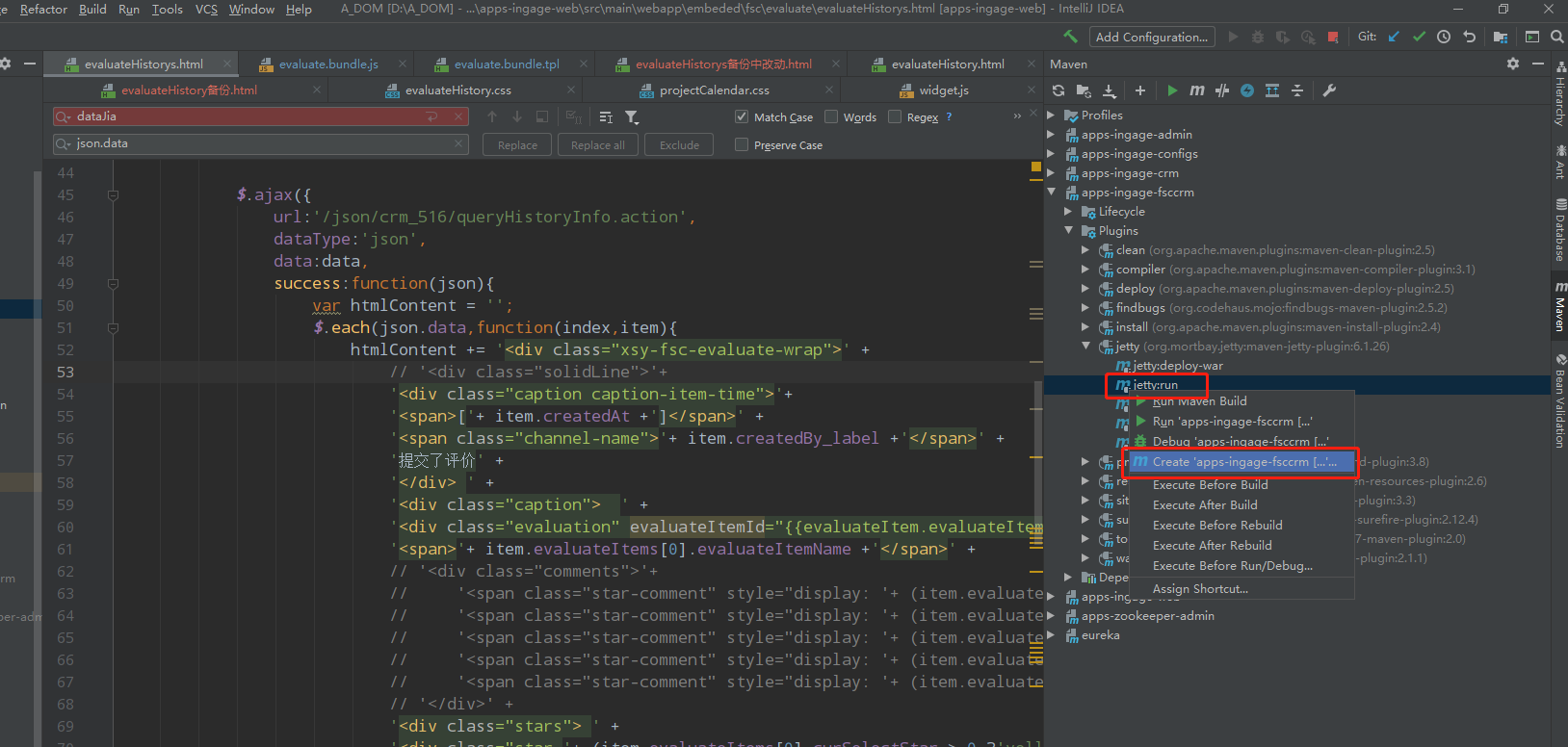Open Project Structure icon in toolbar
The width and height of the screenshot is (1568, 747).
click(x=1501, y=37)
